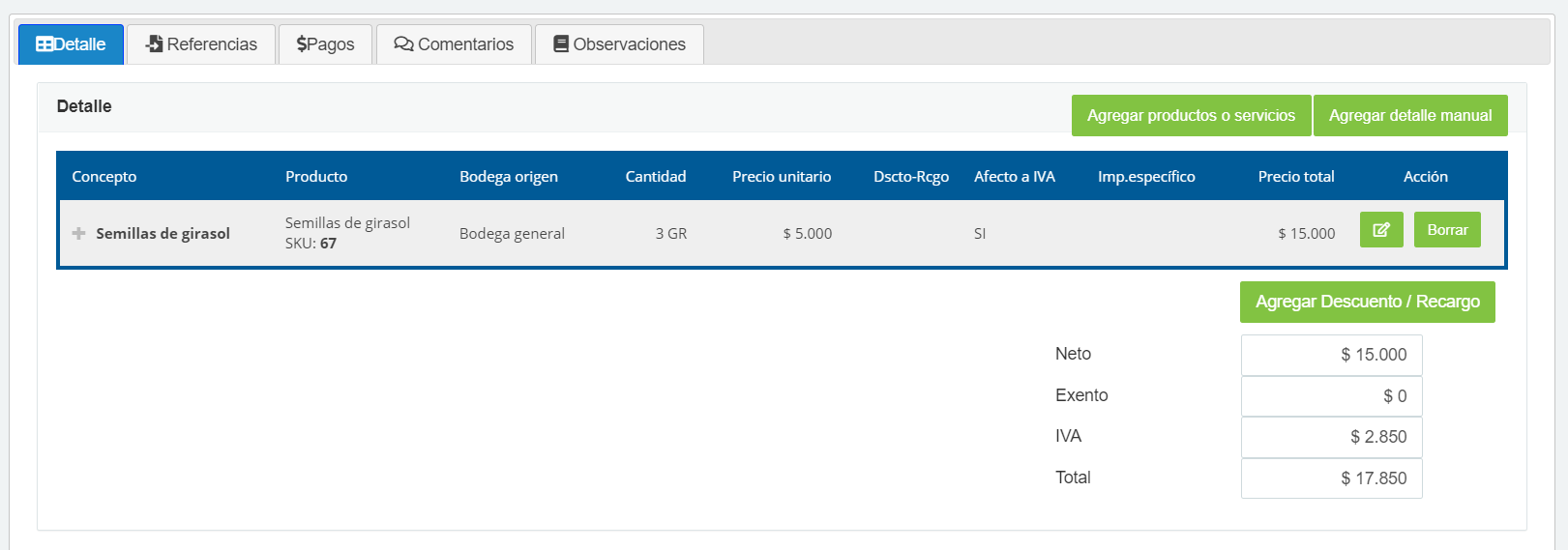This screenshot has width=1568, height=550.
Task: Click the Bodega origen column header
Action: 508,177
